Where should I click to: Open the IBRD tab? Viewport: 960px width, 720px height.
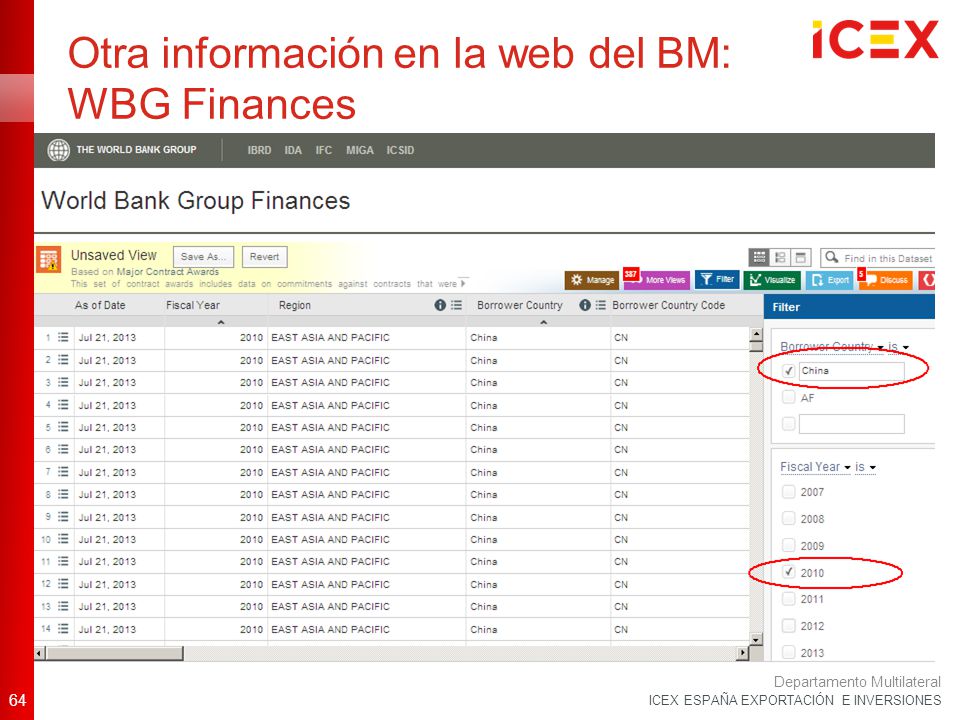pyautogui.click(x=259, y=151)
